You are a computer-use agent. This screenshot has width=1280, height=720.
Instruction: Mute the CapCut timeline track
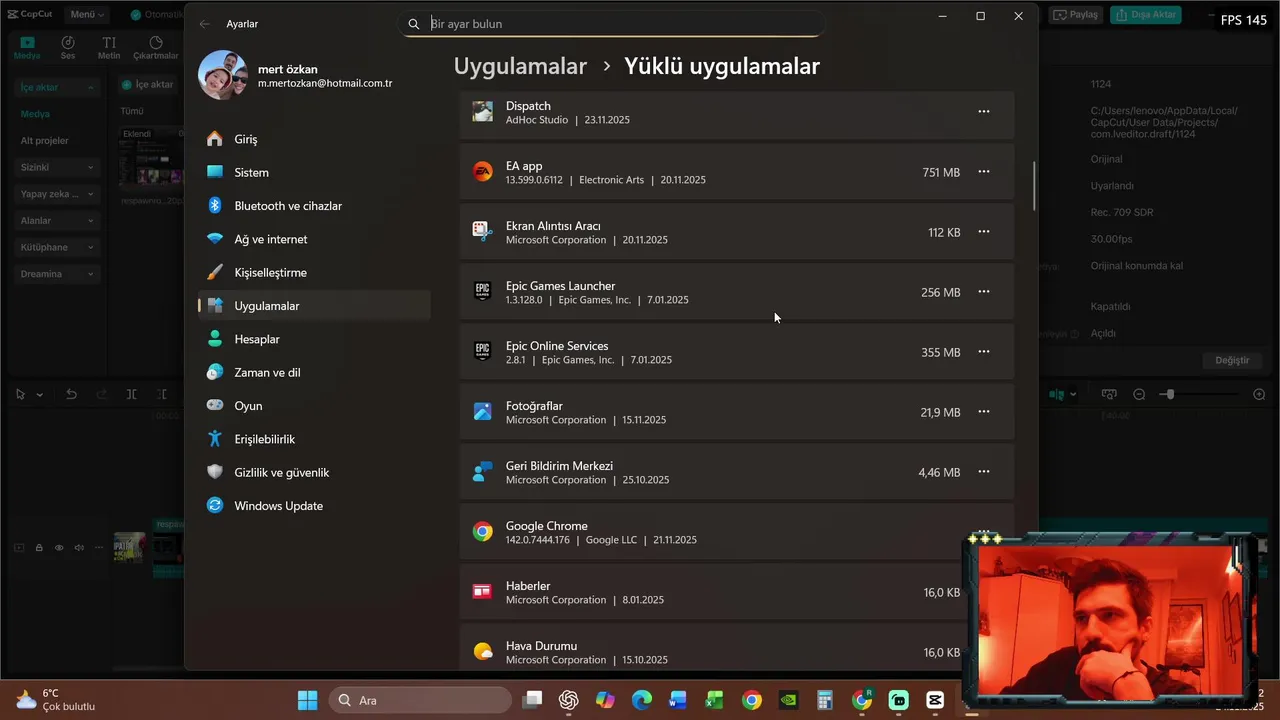coord(79,547)
